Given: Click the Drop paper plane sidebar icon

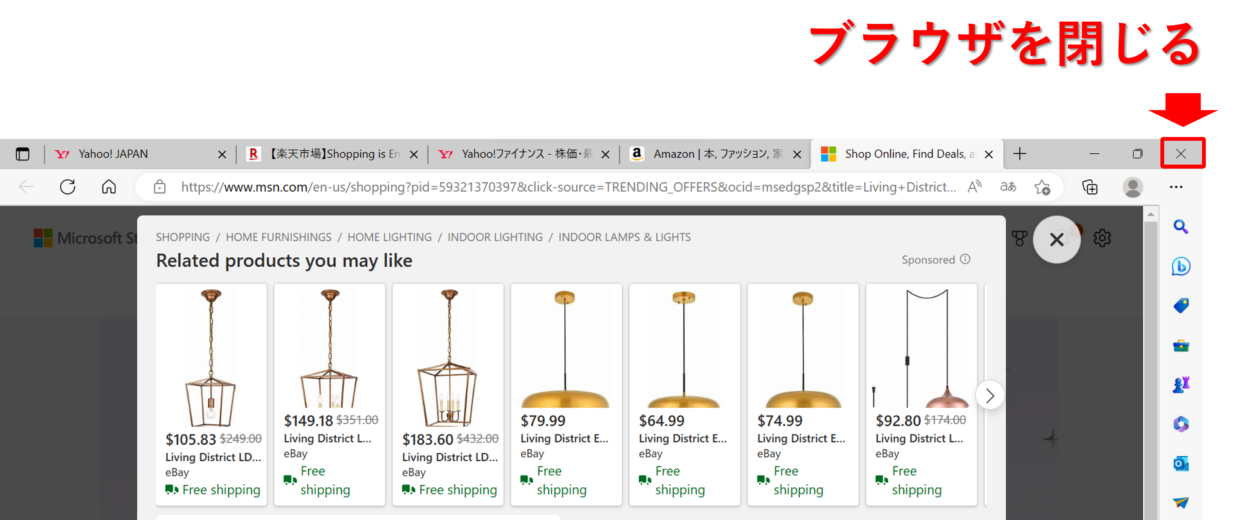Looking at the screenshot, I should (x=1181, y=502).
